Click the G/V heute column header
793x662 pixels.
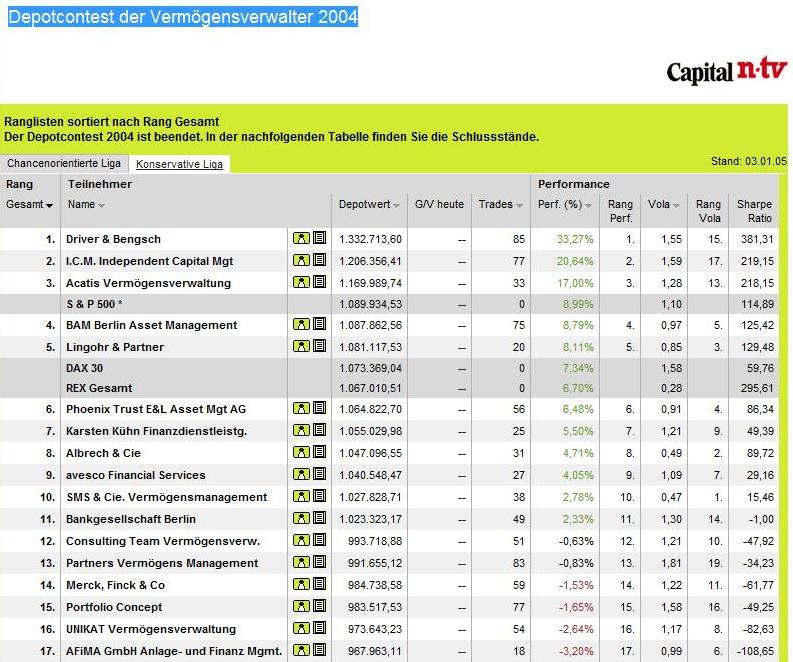click(x=439, y=204)
